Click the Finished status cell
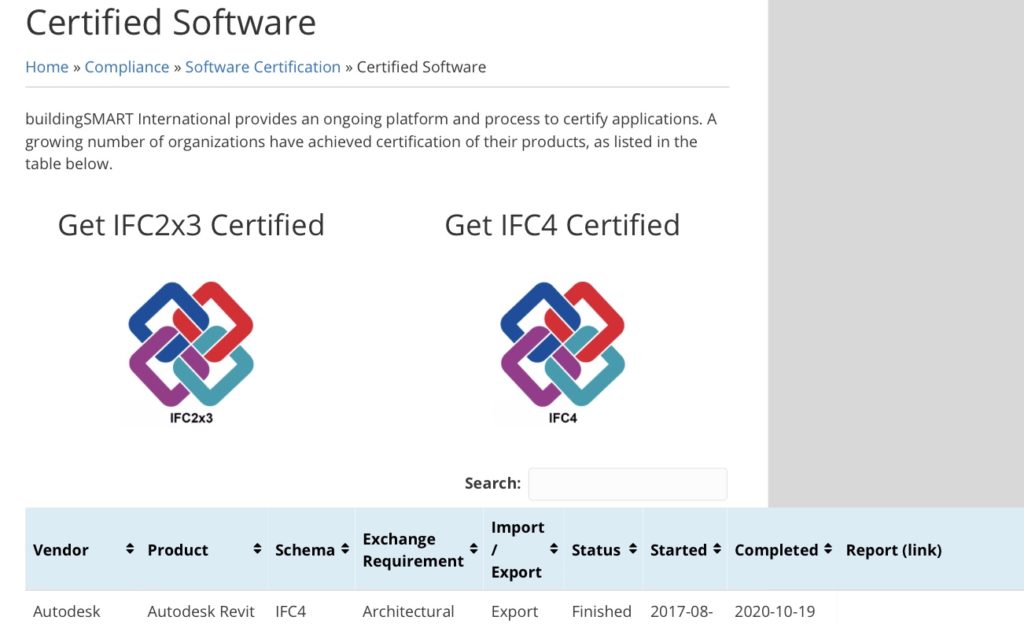The height and width of the screenshot is (624, 1024). [601, 612]
